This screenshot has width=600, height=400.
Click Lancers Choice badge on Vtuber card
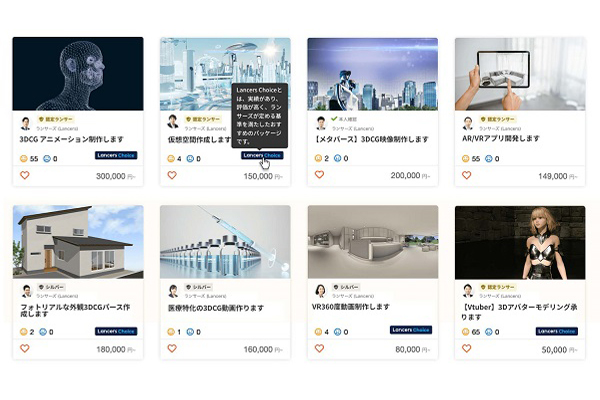557,331
